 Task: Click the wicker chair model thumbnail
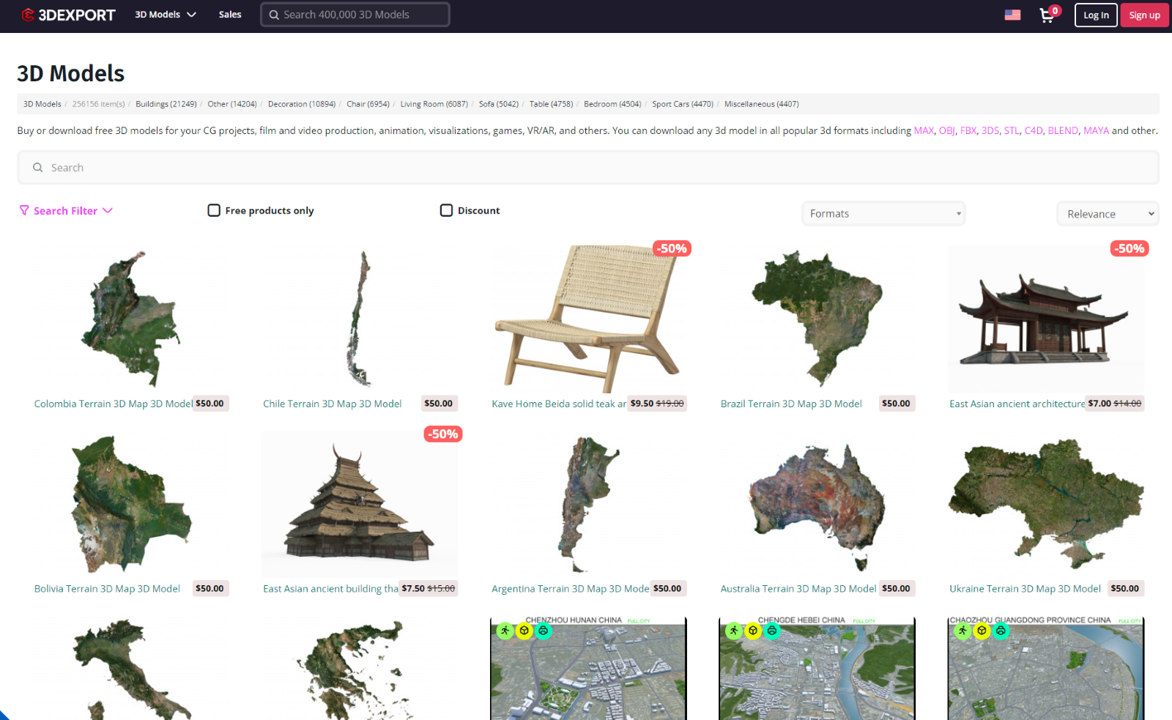tap(588, 318)
